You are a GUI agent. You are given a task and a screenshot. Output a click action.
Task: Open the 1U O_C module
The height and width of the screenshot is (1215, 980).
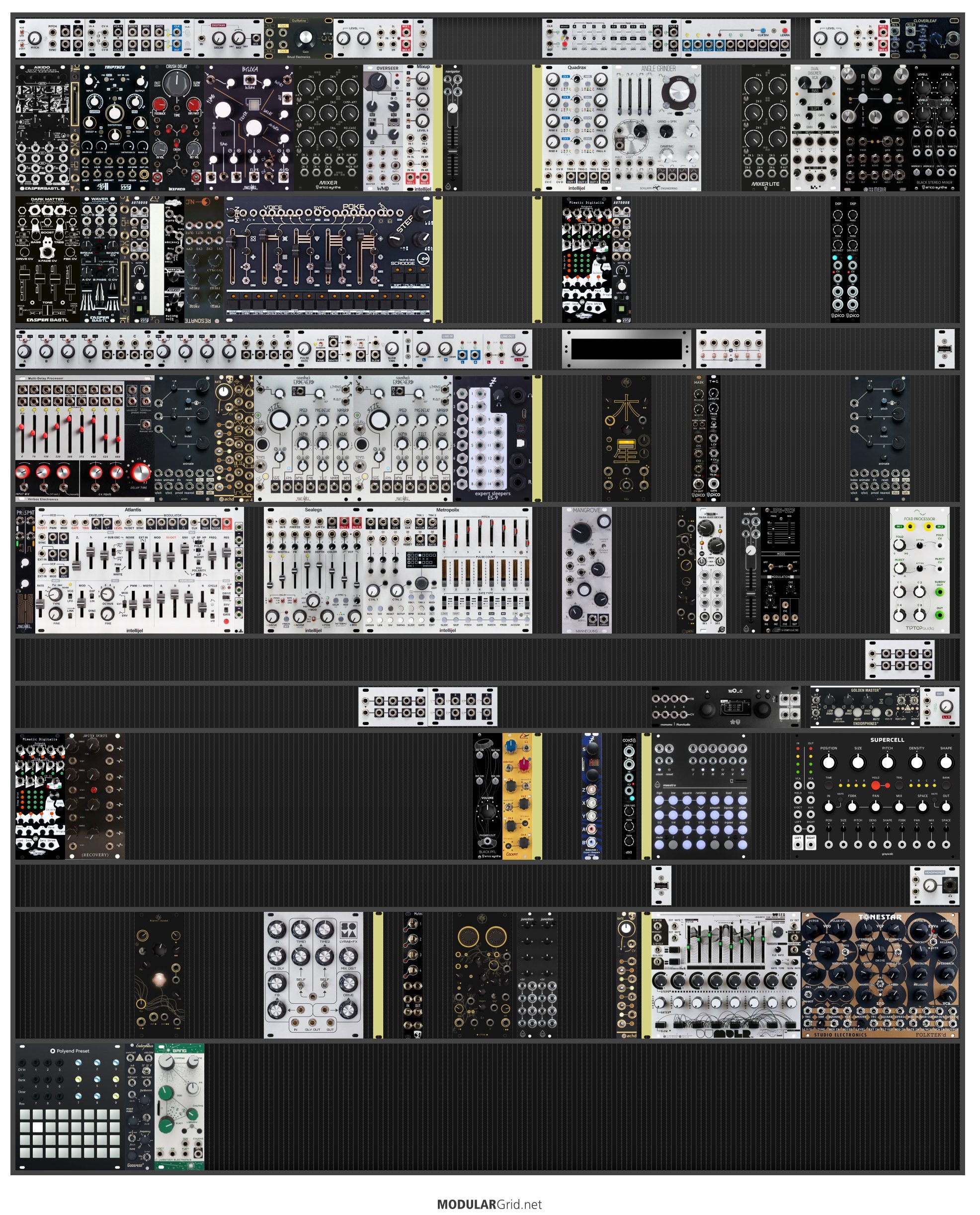(x=726, y=707)
